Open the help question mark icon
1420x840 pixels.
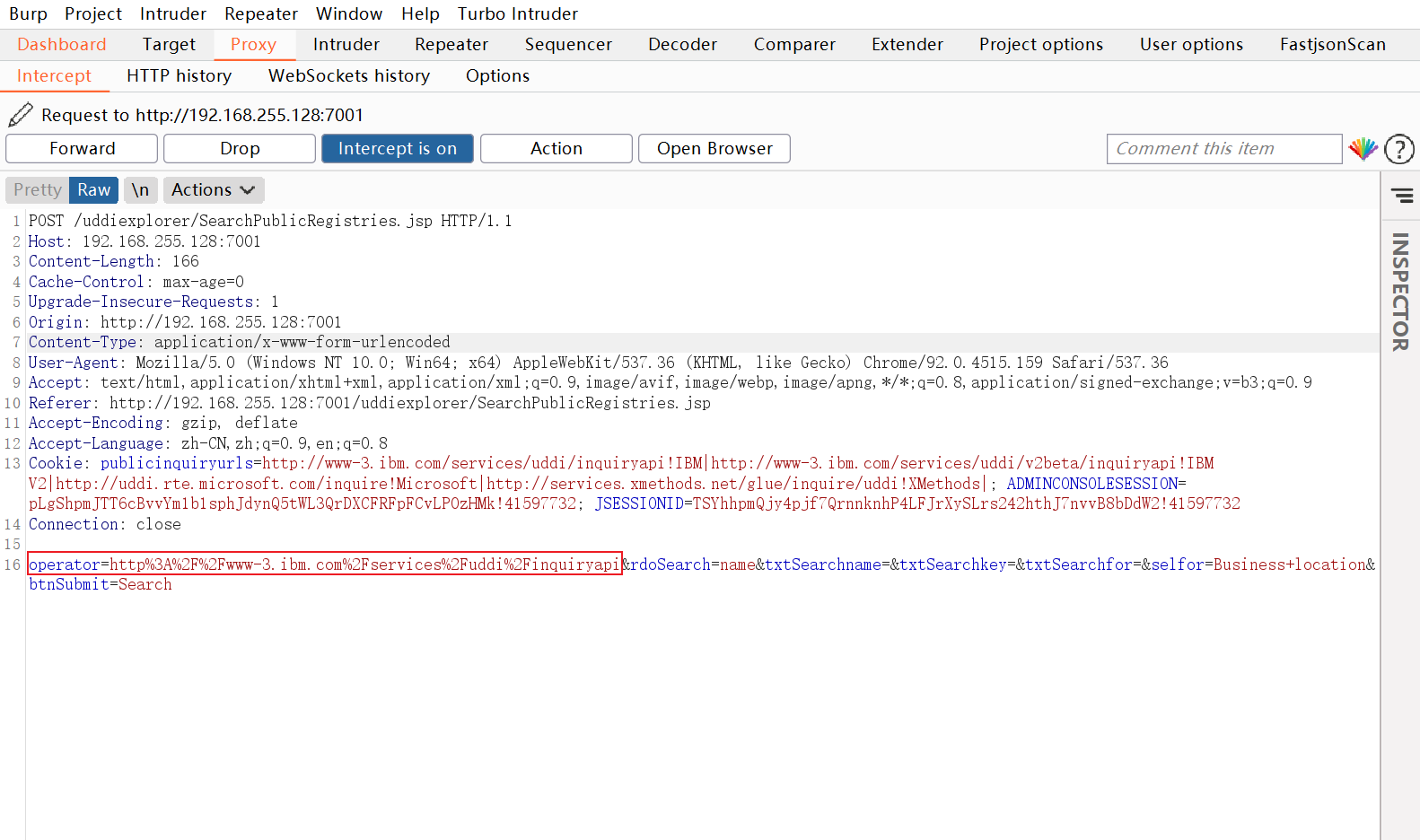tap(1399, 149)
